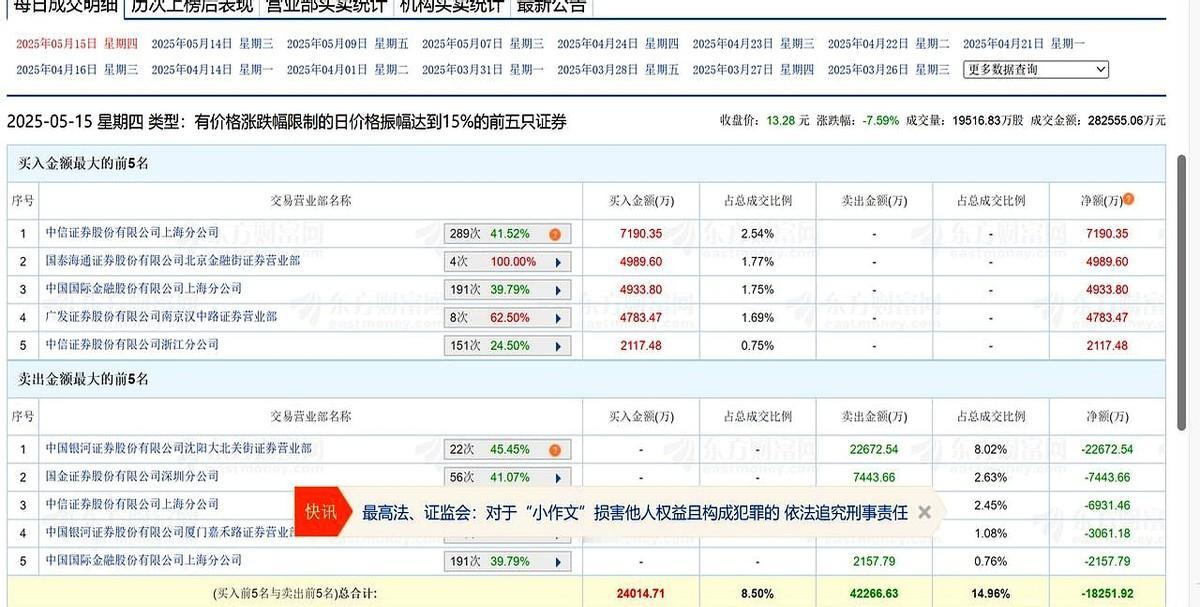The image size is (1200, 607).
Task: Open 广发证券南京汉中路证券营业部 link
Action: point(161,317)
